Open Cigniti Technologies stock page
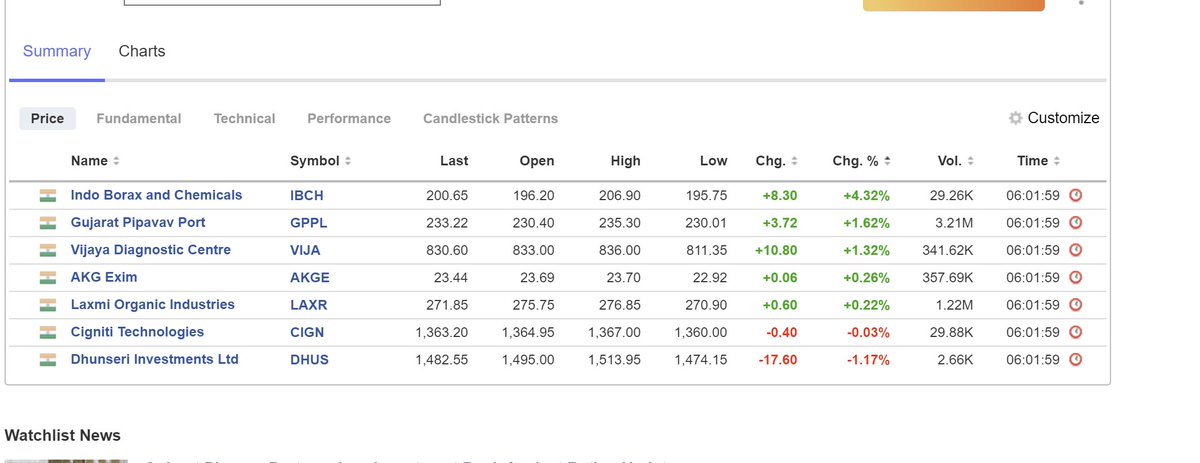Screen dimensions: 1200x463 (137, 332)
